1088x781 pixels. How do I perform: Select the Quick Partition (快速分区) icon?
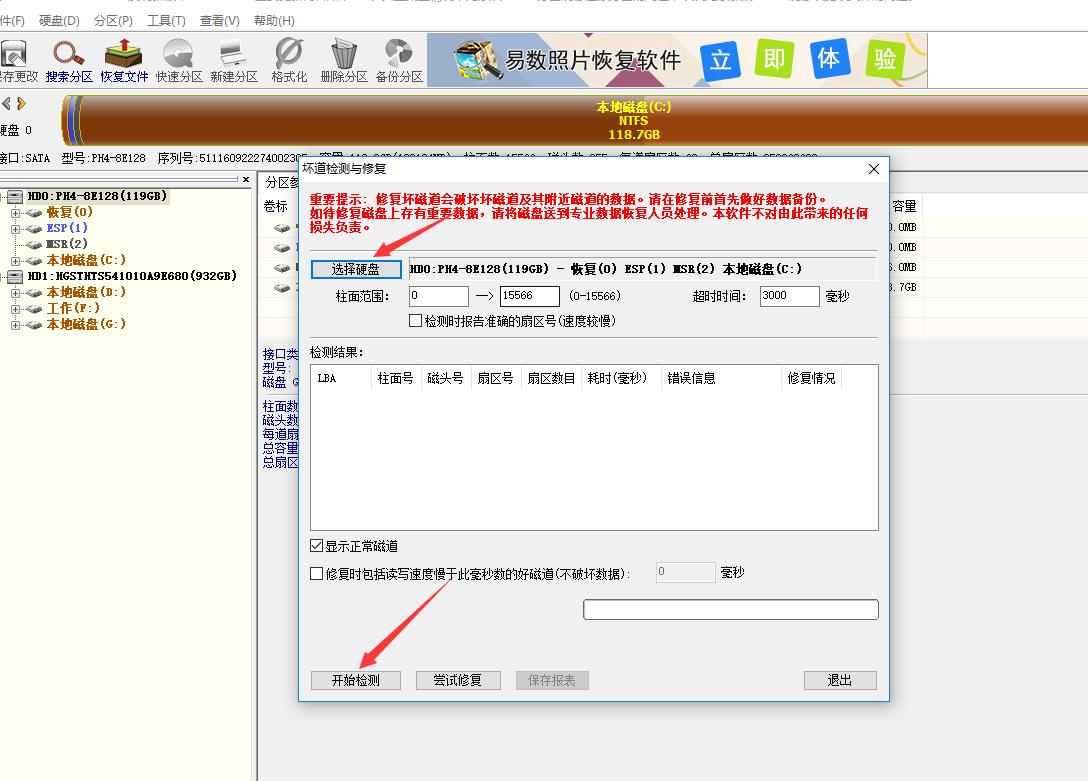[x=179, y=60]
